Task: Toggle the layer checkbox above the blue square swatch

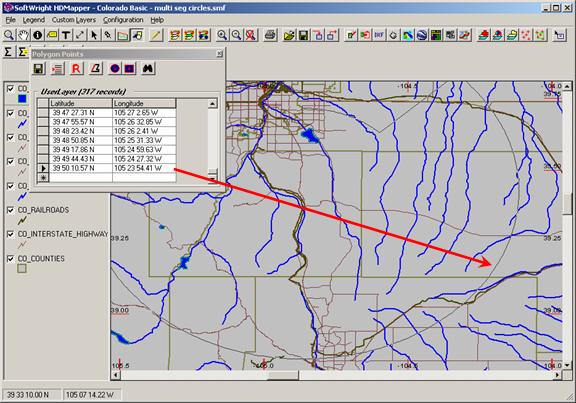Action: pyautogui.click(x=11, y=89)
